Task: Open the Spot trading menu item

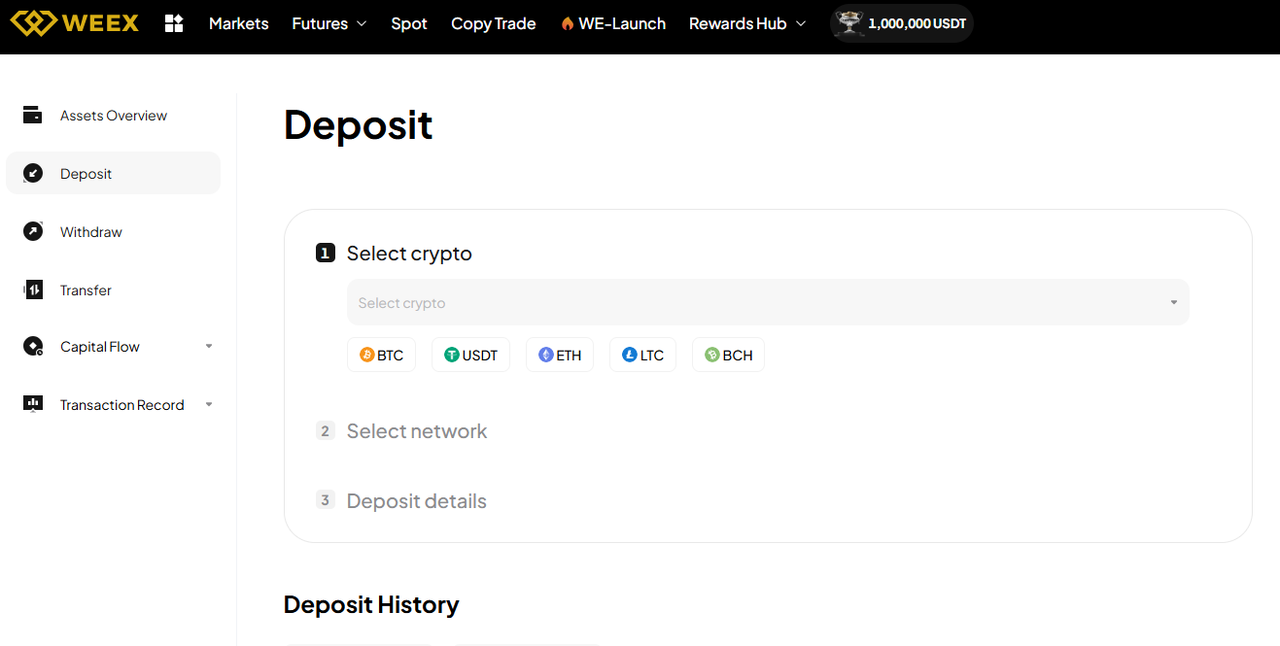Action: click(409, 23)
